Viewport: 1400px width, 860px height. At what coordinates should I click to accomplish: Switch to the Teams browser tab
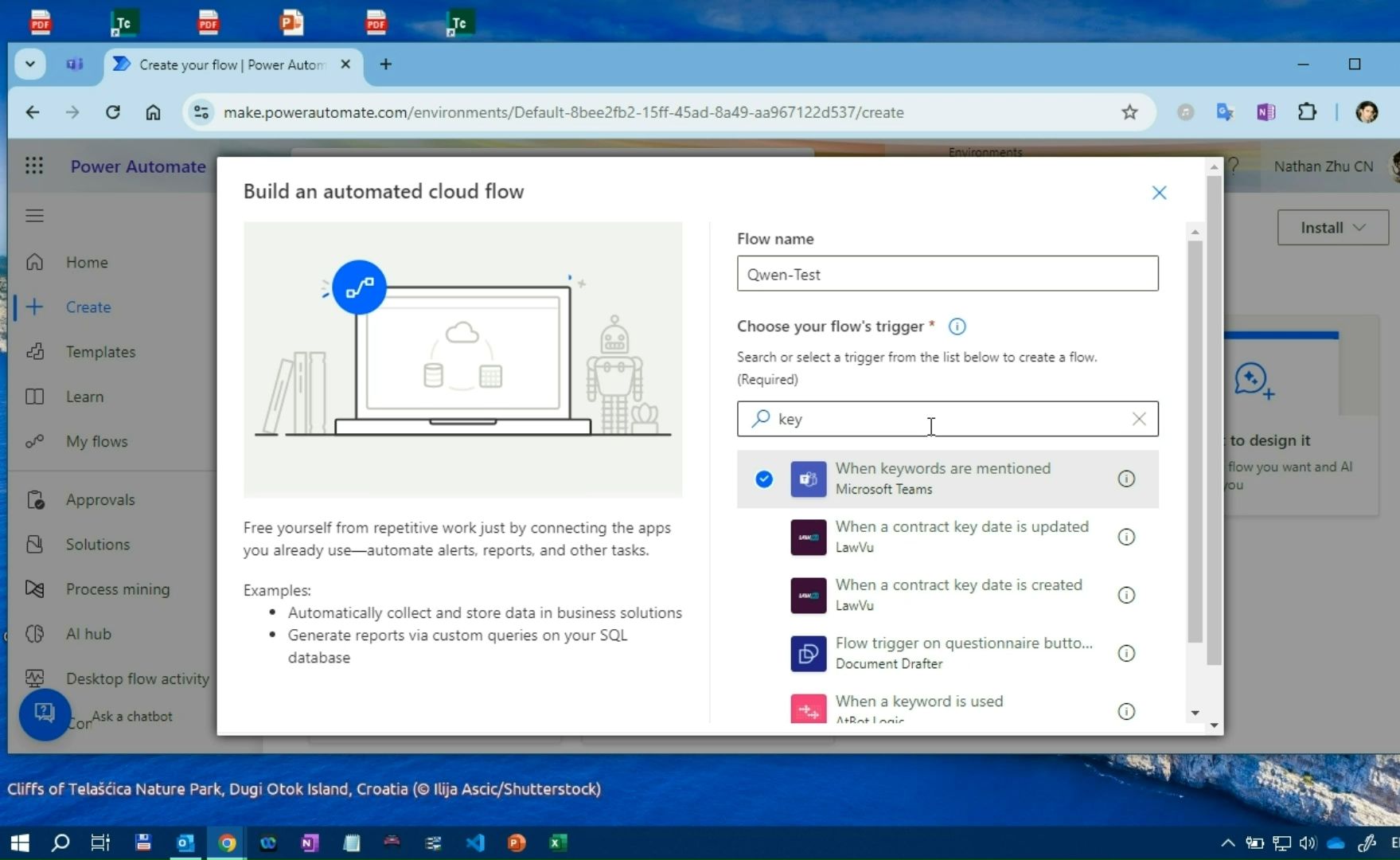pos(74,64)
